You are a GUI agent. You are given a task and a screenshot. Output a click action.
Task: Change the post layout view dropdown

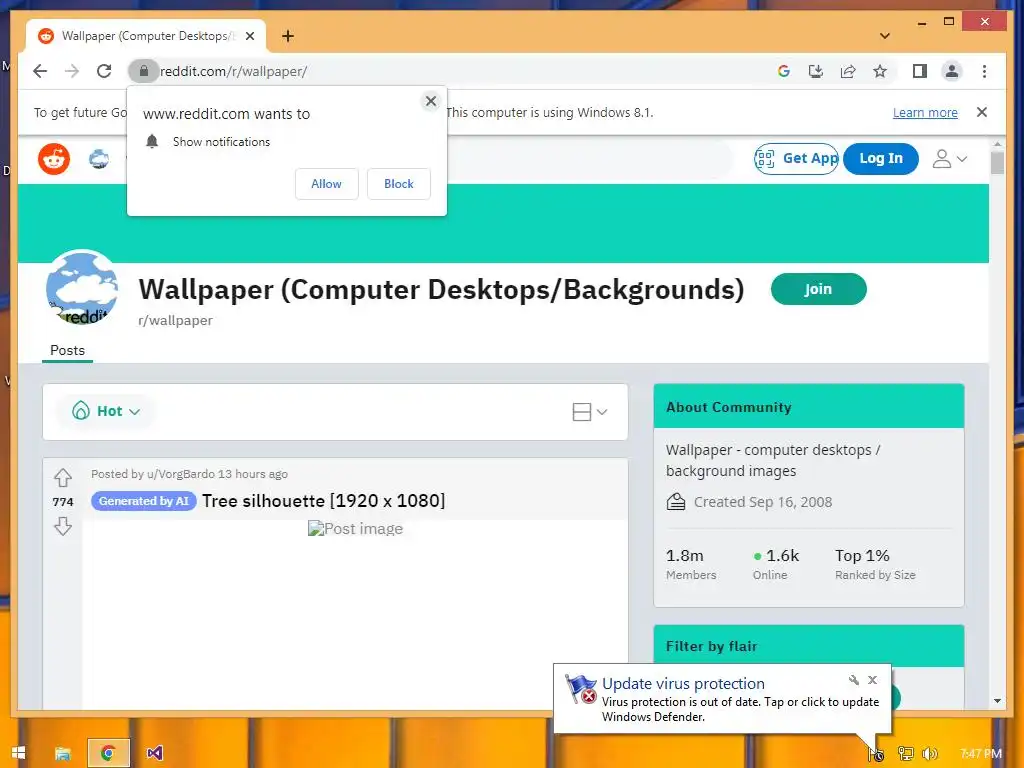click(590, 411)
